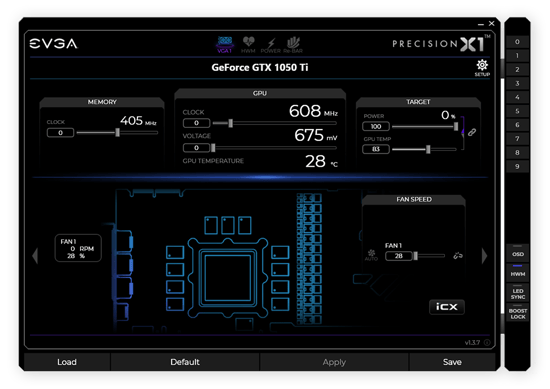Close the Precision X1 window

[x=491, y=24]
